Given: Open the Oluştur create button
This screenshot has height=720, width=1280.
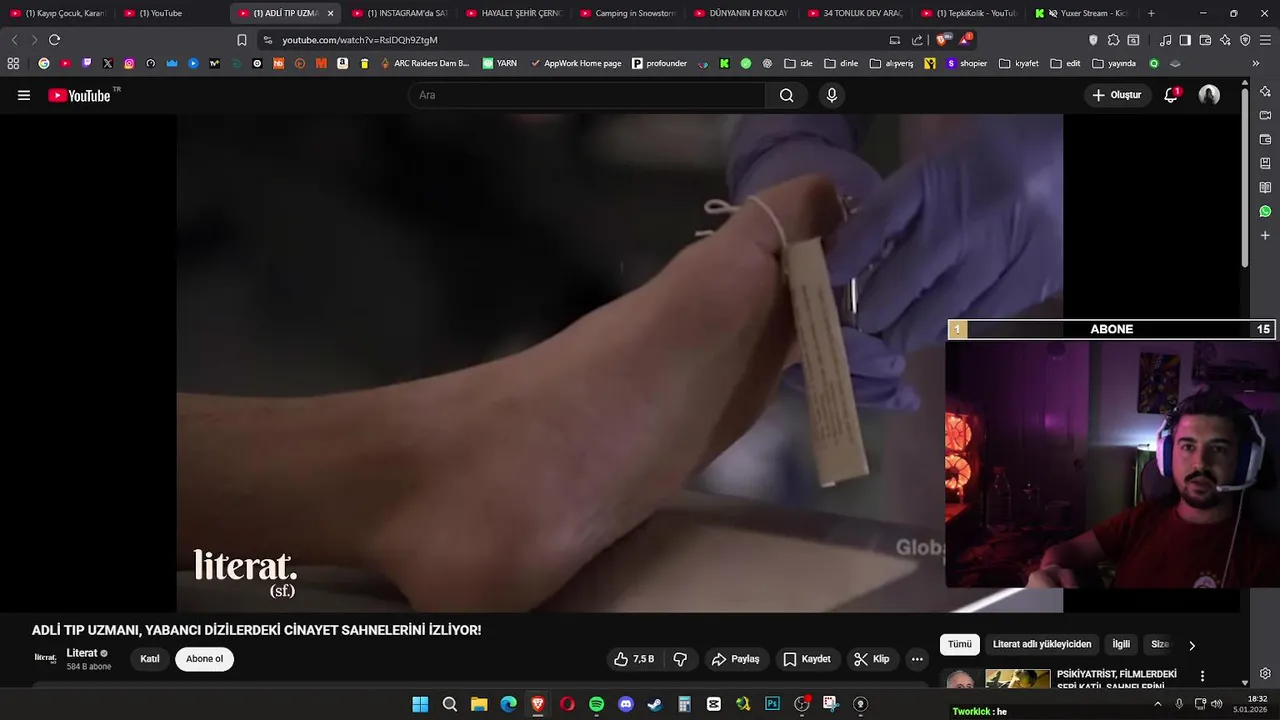Looking at the screenshot, I should (x=1117, y=95).
